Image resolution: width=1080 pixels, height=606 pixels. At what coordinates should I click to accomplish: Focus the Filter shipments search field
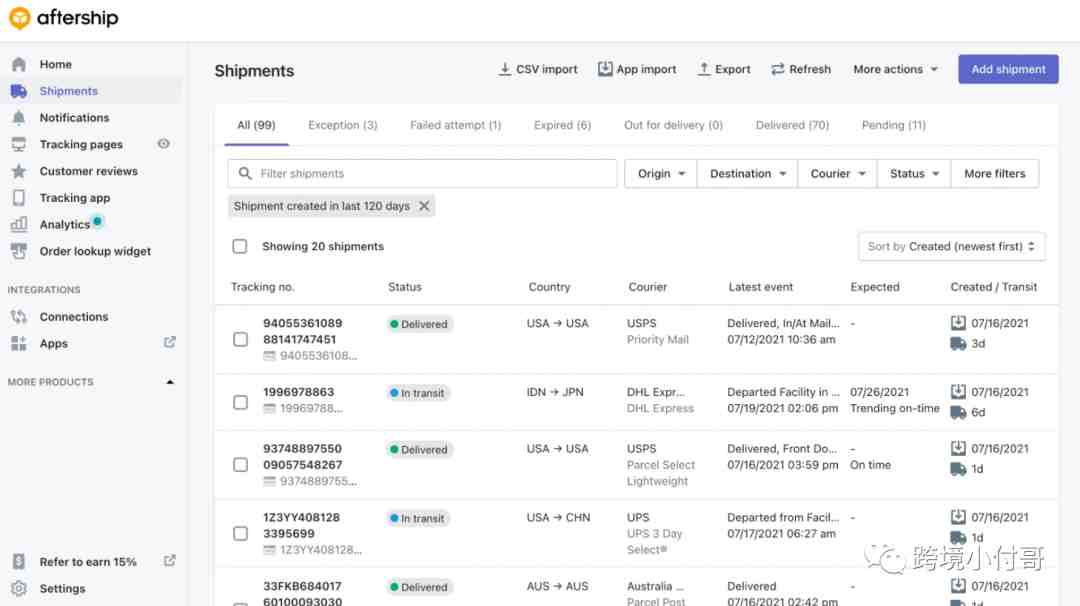coord(422,174)
